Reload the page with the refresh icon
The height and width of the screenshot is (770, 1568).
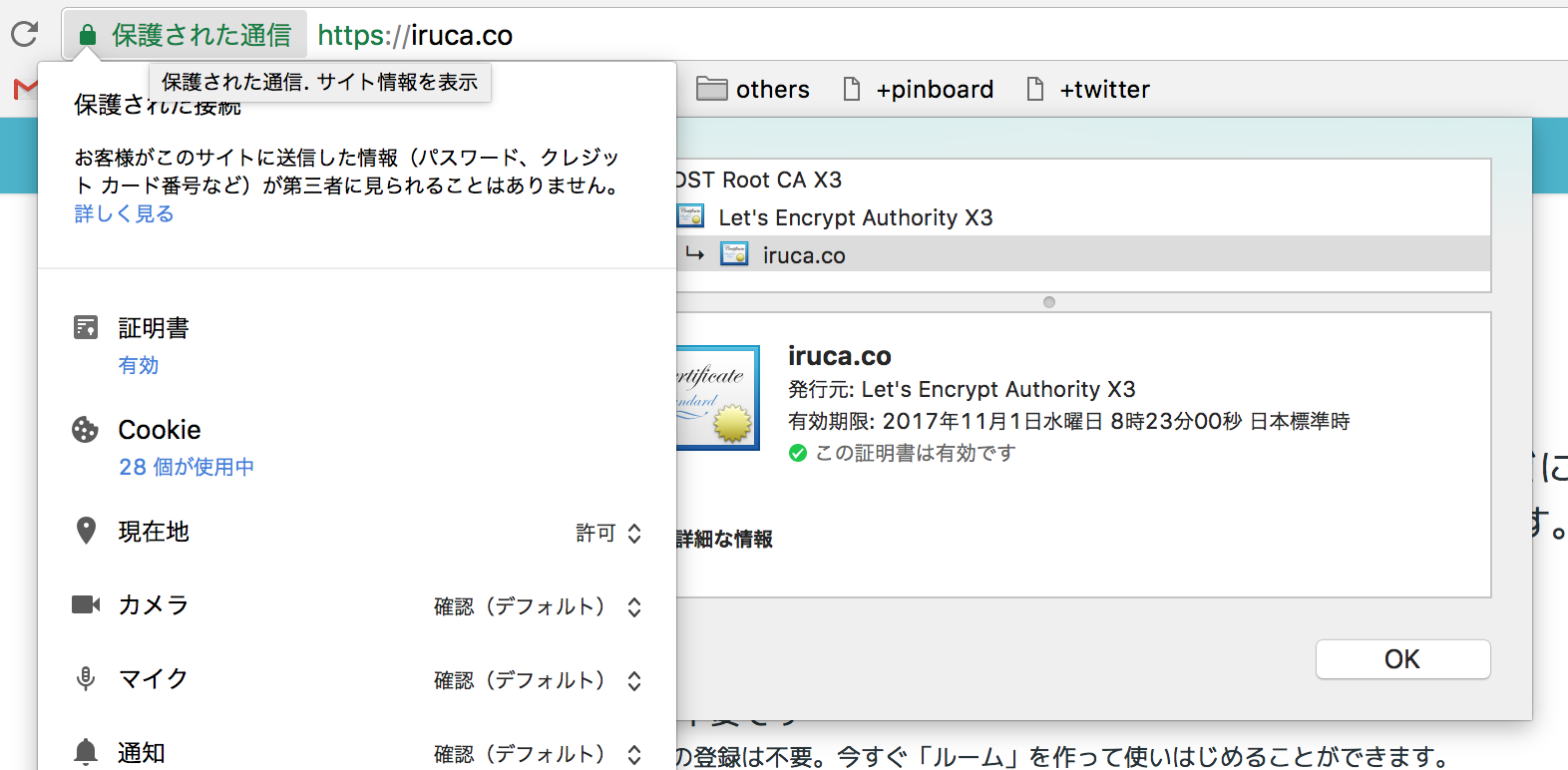click(24, 35)
